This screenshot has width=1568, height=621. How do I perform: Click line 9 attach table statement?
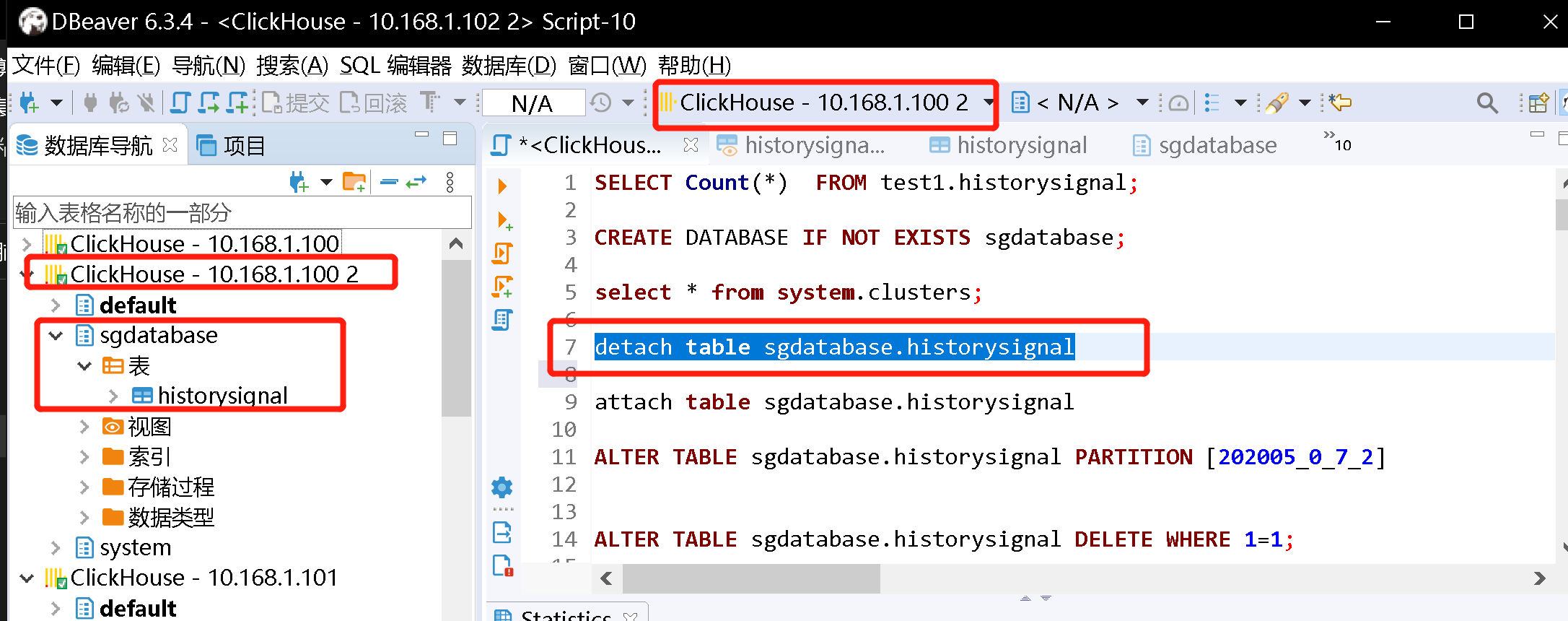(834, 402)
